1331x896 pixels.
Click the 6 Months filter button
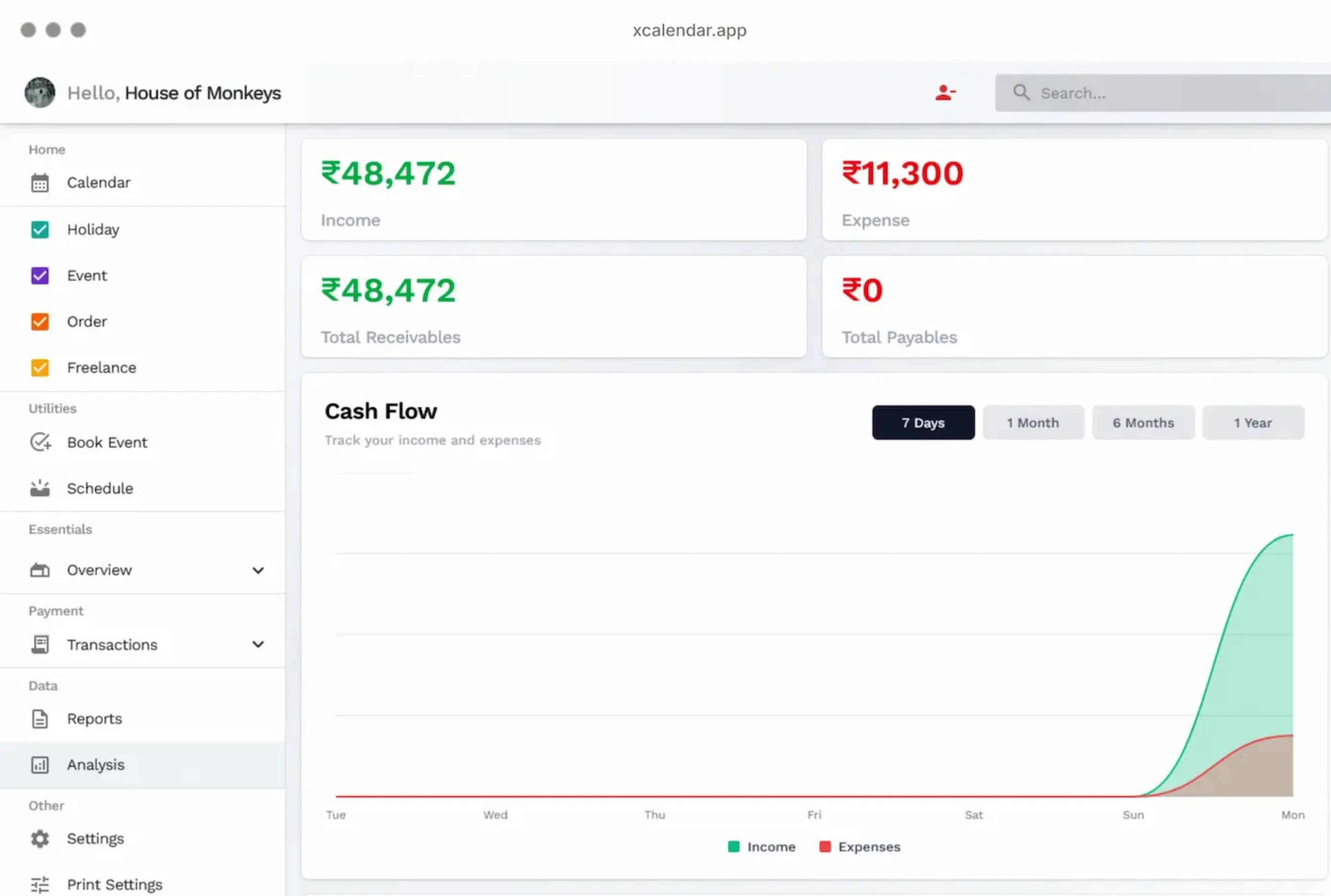point(1143,422)
